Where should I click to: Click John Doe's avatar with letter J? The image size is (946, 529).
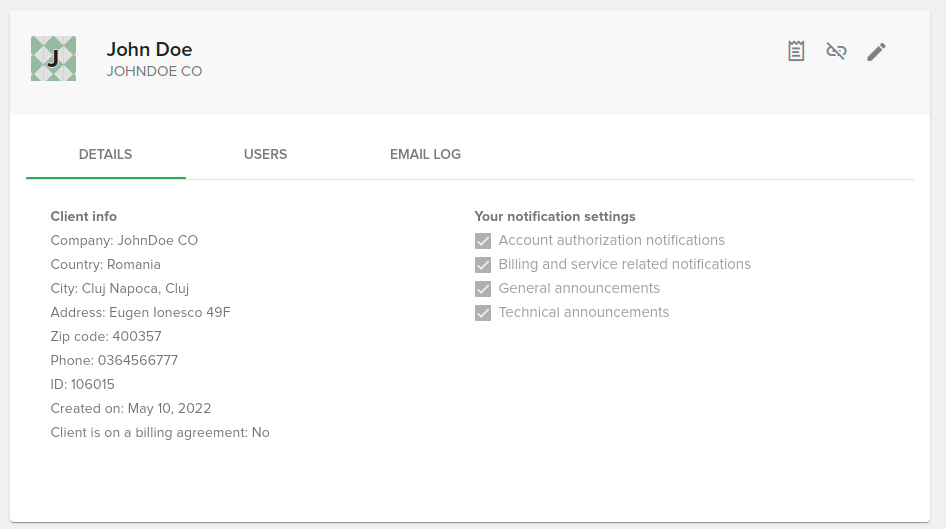pyautogui.click(x=54, y=59)
